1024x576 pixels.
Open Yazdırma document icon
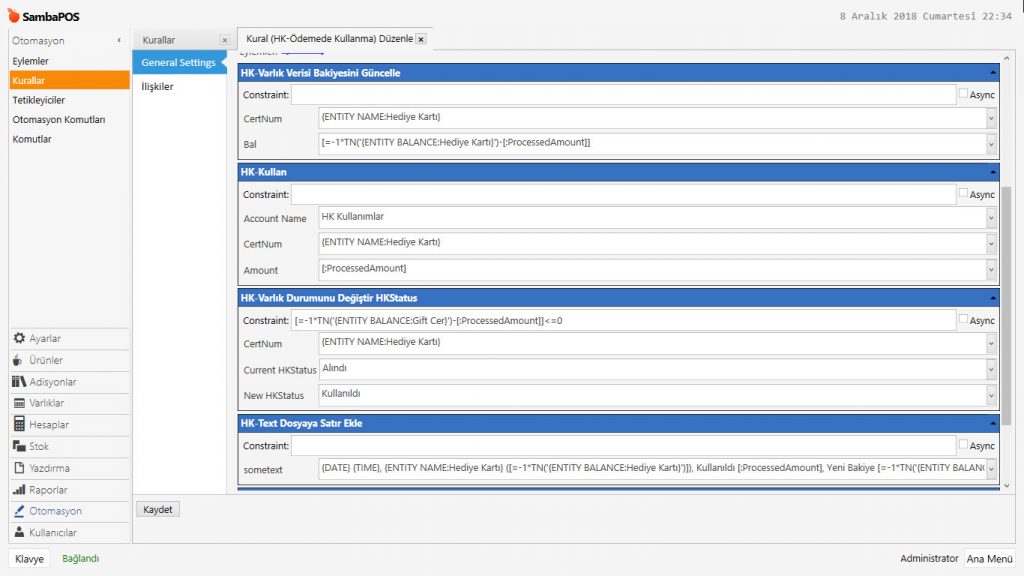coord(19,468)
